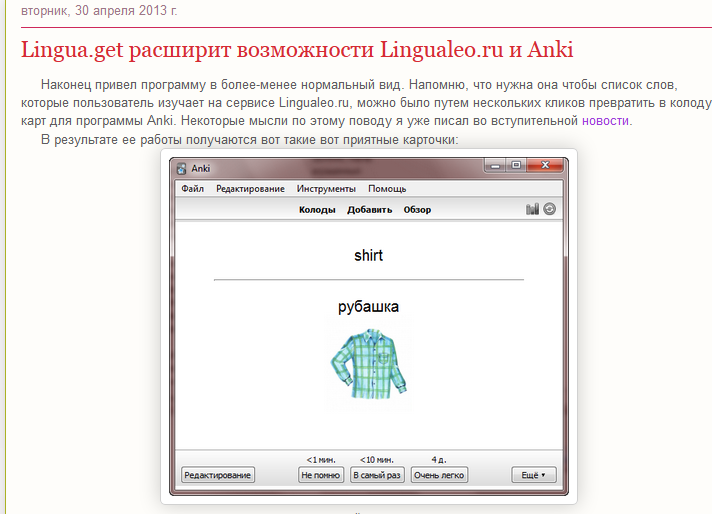Expand the Ещё dropdown button
This screenshot has height=514, width=712.
[x=533, y=475]
